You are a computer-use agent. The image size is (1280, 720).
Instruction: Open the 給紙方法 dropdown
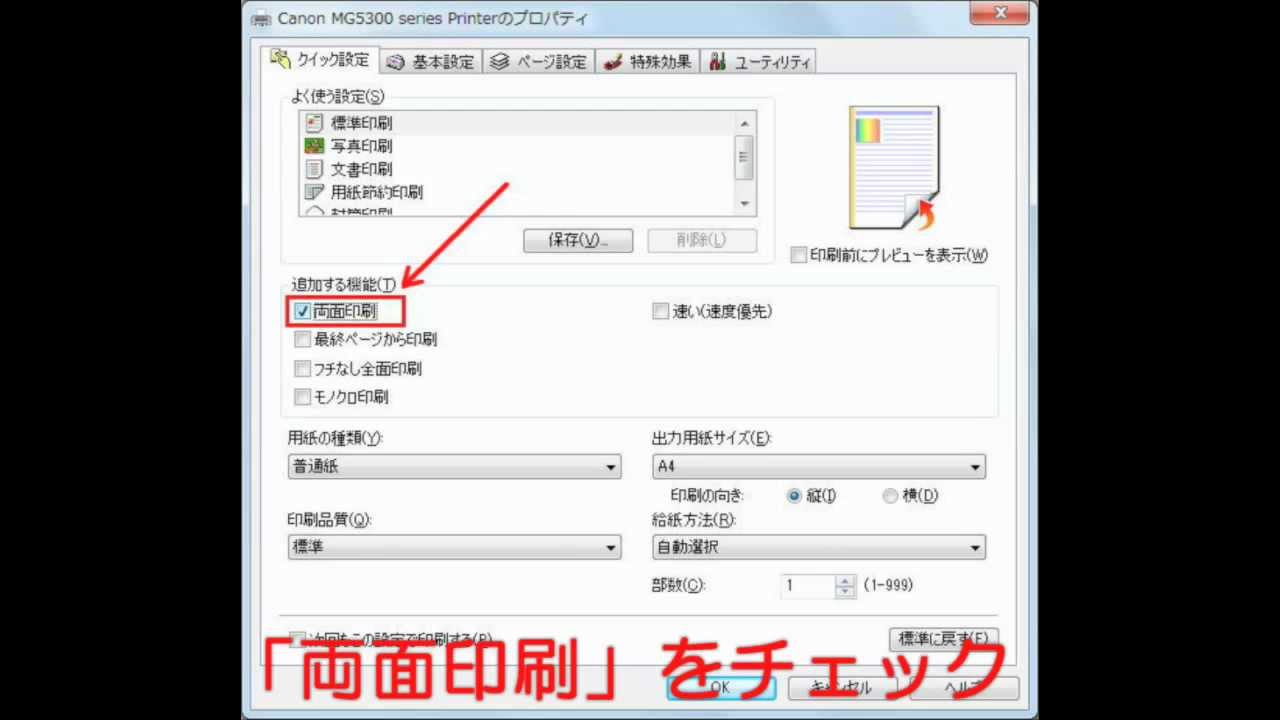click(819, 548)
